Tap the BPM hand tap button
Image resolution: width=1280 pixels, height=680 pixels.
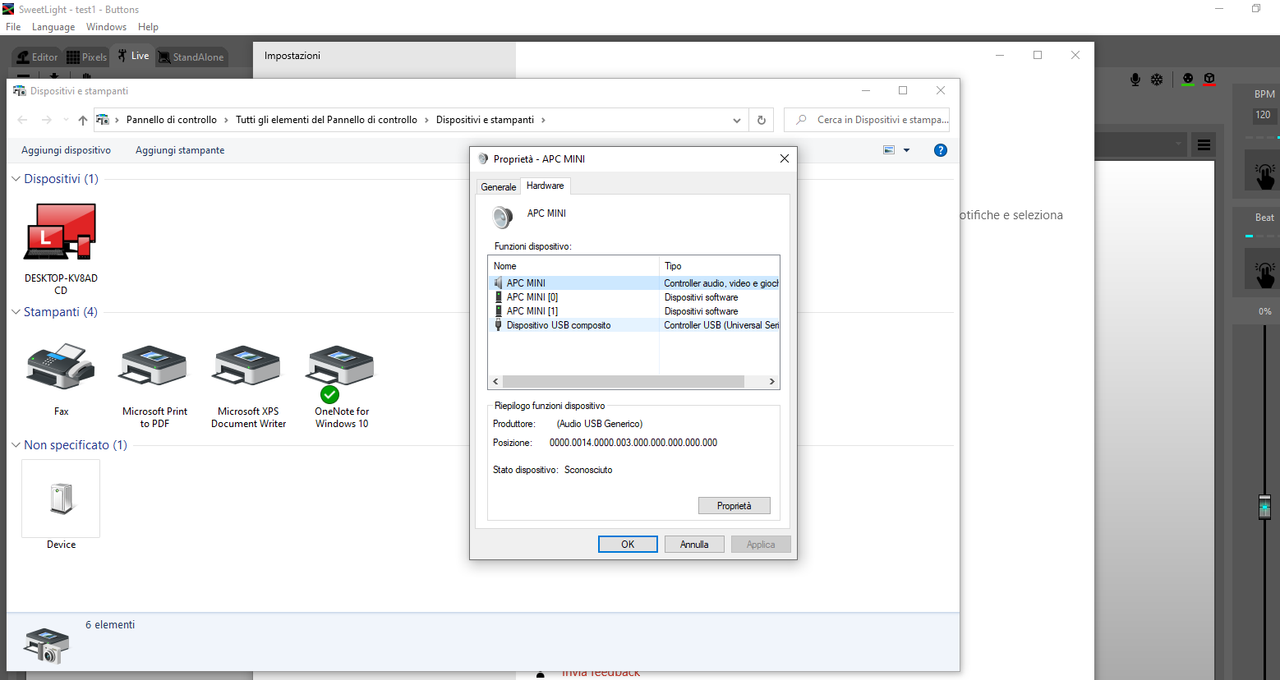point(1265,172)
